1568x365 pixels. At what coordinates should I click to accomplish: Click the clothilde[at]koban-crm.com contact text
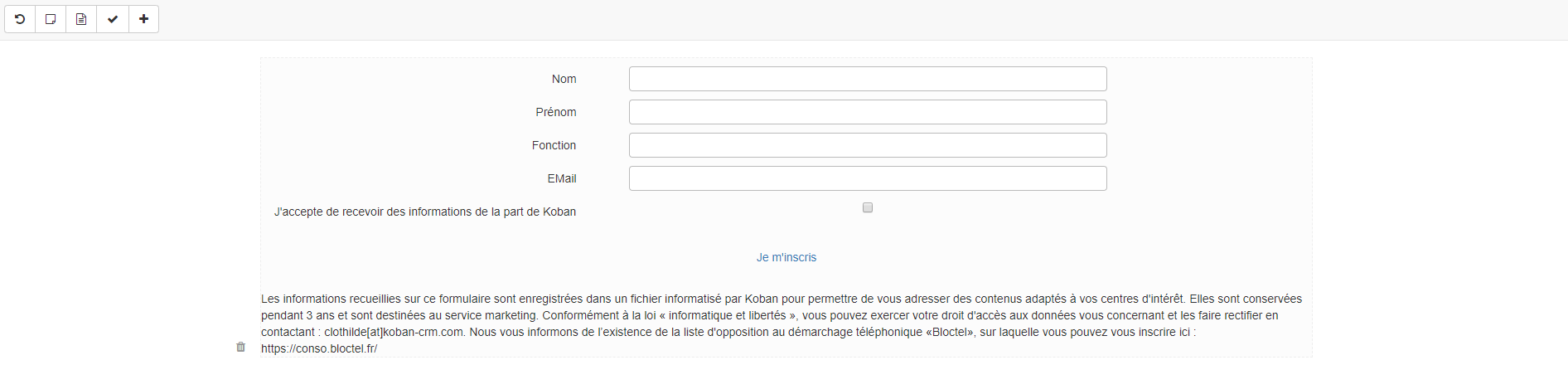coord(394,332)
